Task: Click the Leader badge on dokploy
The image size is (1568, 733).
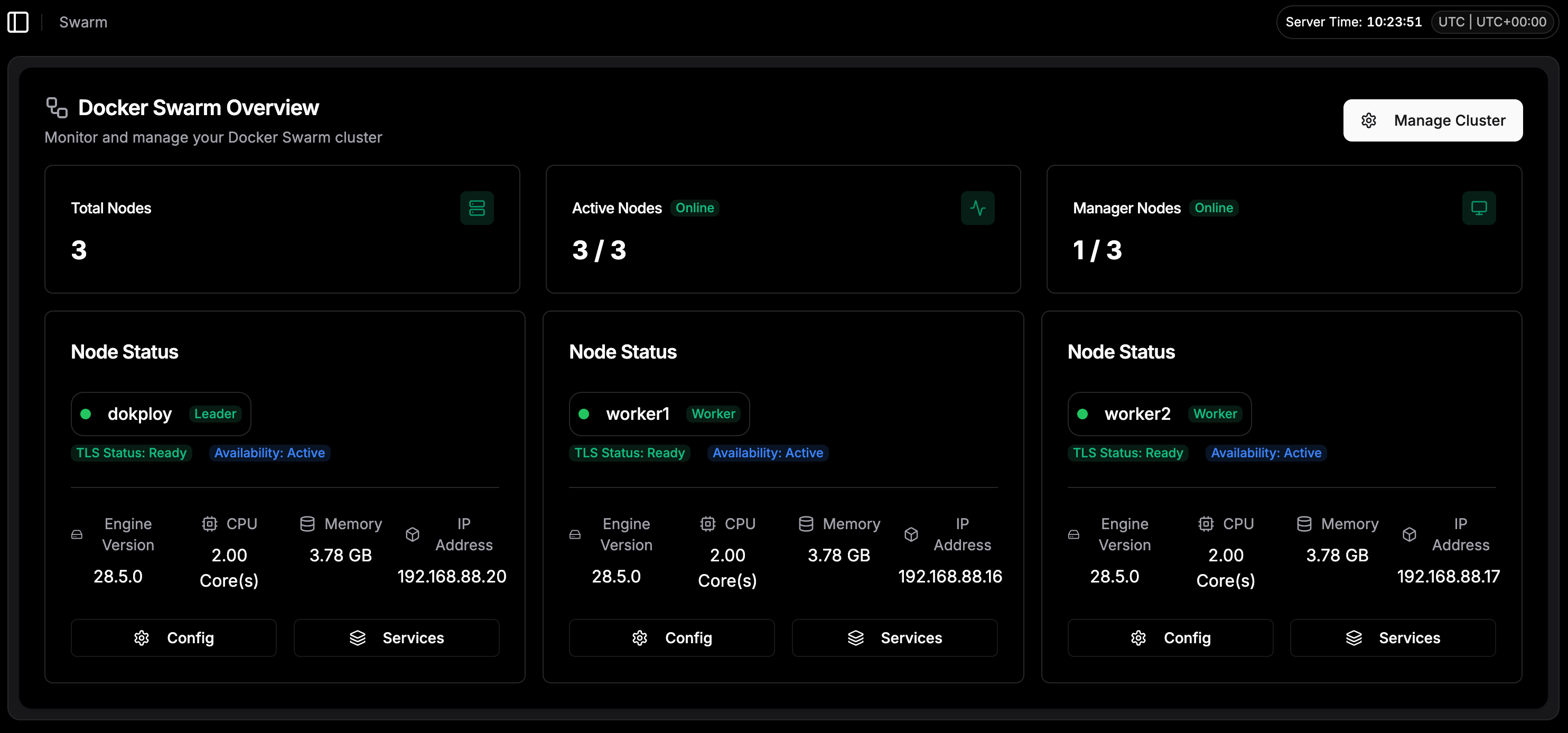Action: [x=215, y=414]
